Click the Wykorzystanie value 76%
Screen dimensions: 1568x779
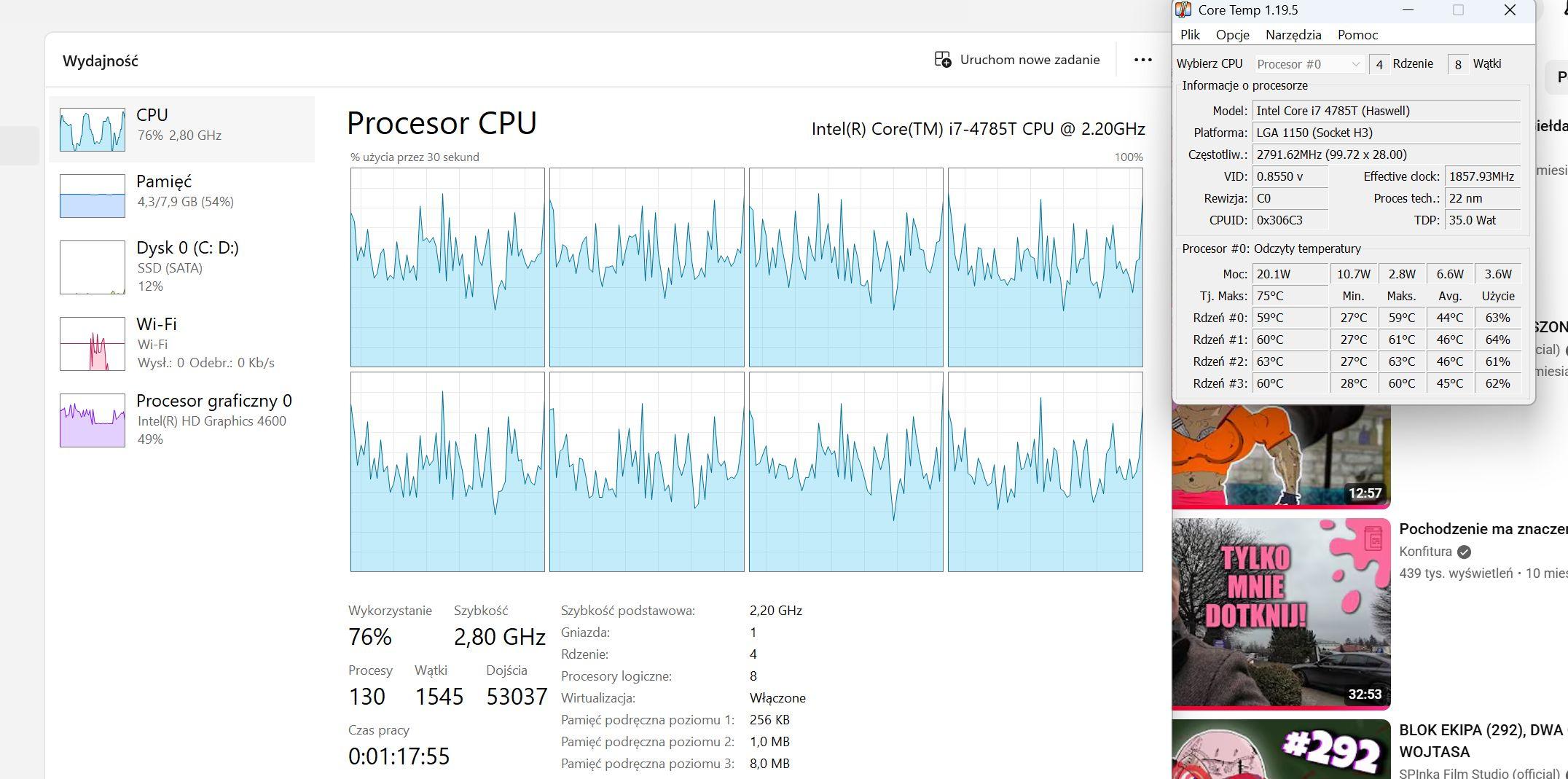(370, 637)
